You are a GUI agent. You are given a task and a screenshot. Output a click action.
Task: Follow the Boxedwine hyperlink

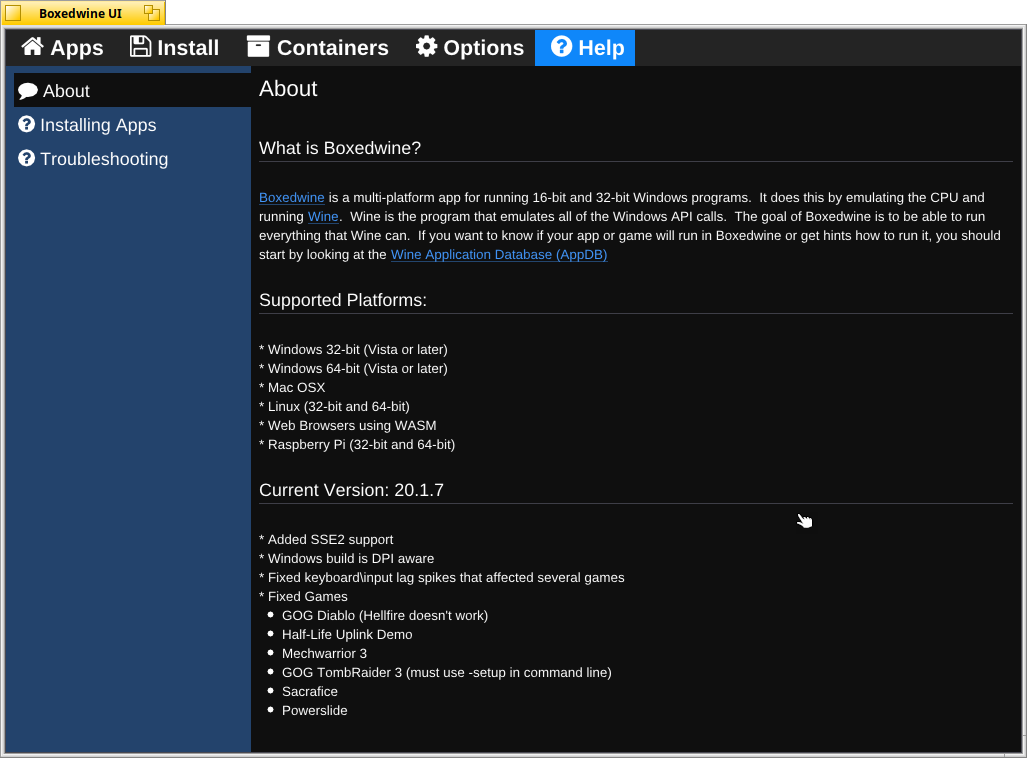point(291,197)
